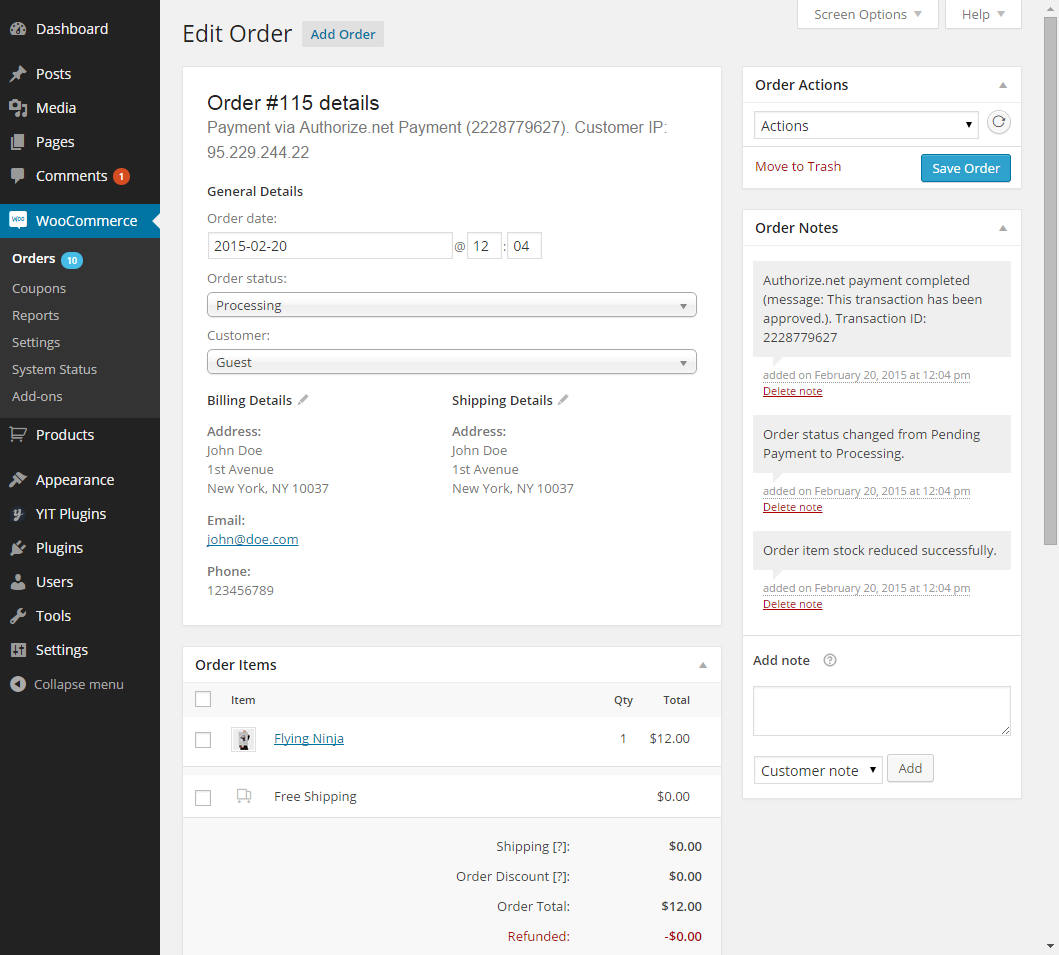Click the apply order action refresh icon
Screen dimensions: 1059x955
tap(998, 123)
